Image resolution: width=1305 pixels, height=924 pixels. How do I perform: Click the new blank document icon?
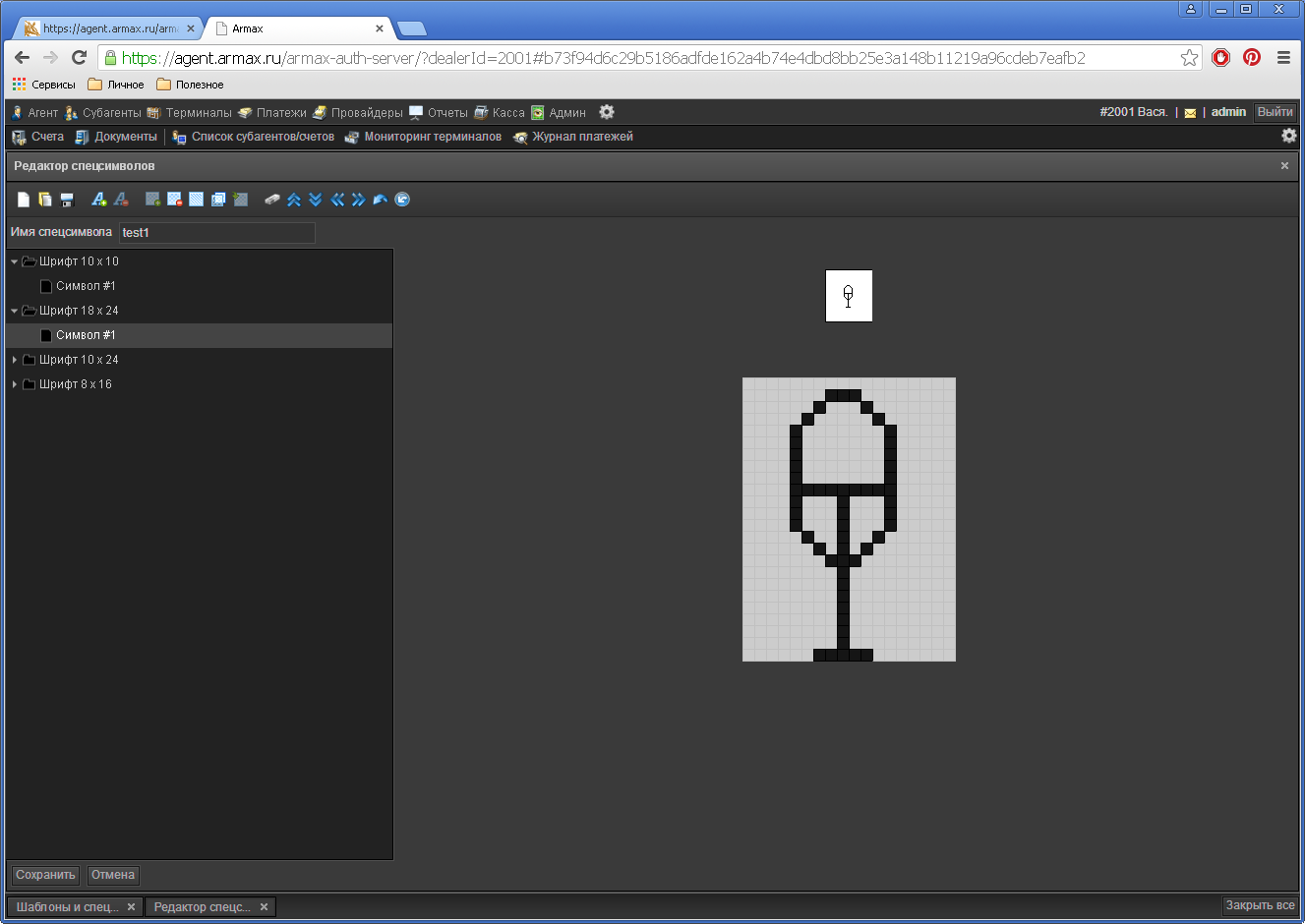pos(24,200)
